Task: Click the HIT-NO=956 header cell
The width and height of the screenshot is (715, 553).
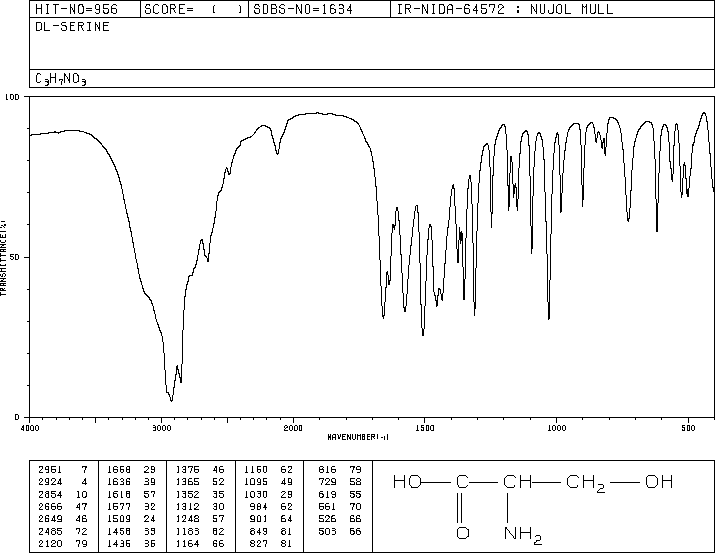Action: (x=85, y=9)
